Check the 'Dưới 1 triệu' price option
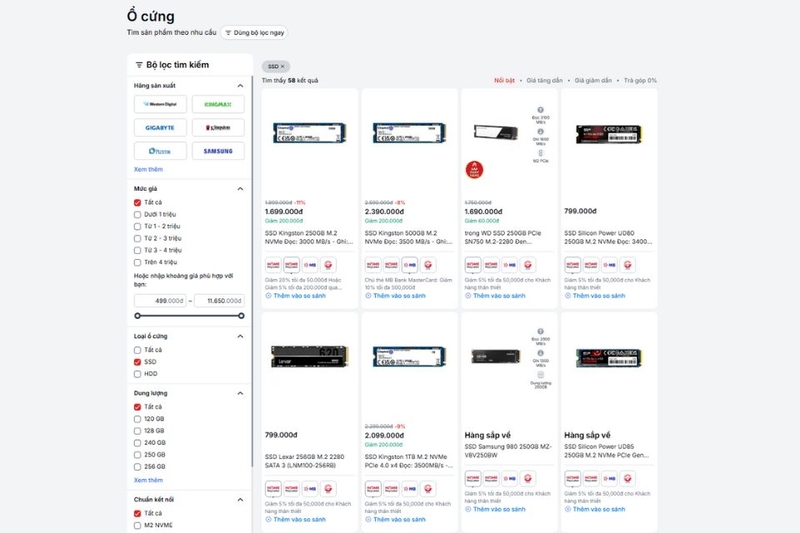 [x=137, y=214]
